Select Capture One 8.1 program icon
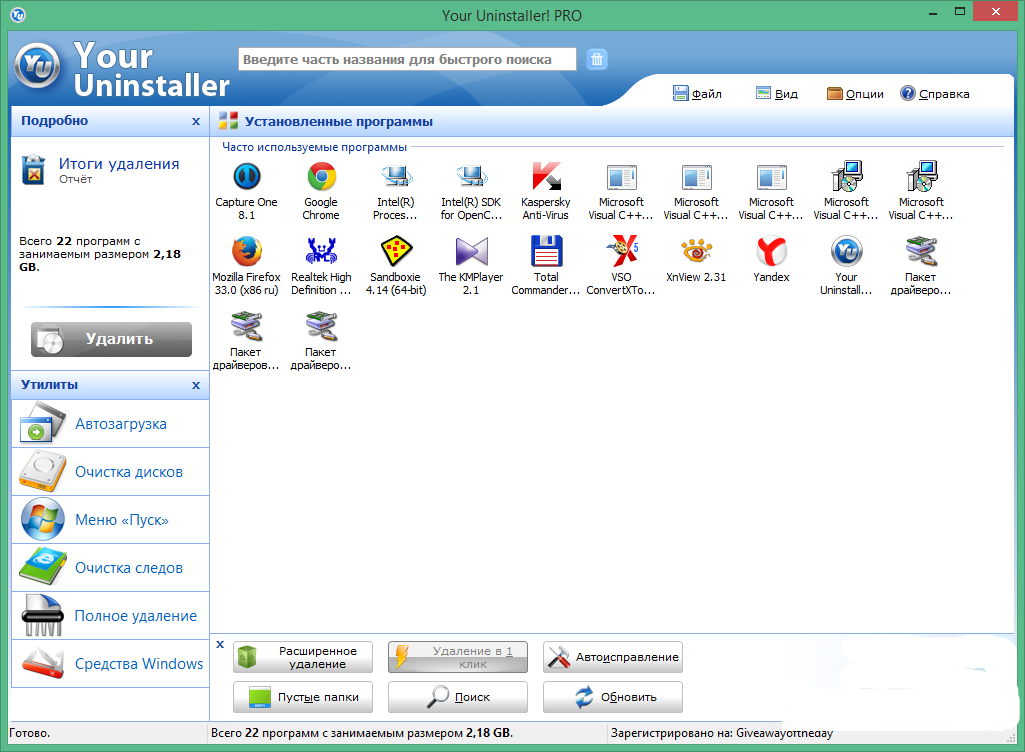The width and height of the screenshot is (1025, 752). [x=246, y=177]
